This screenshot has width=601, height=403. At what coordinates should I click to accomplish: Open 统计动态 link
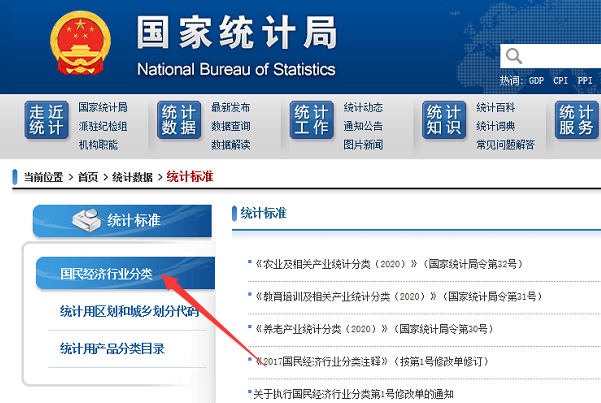363,107
